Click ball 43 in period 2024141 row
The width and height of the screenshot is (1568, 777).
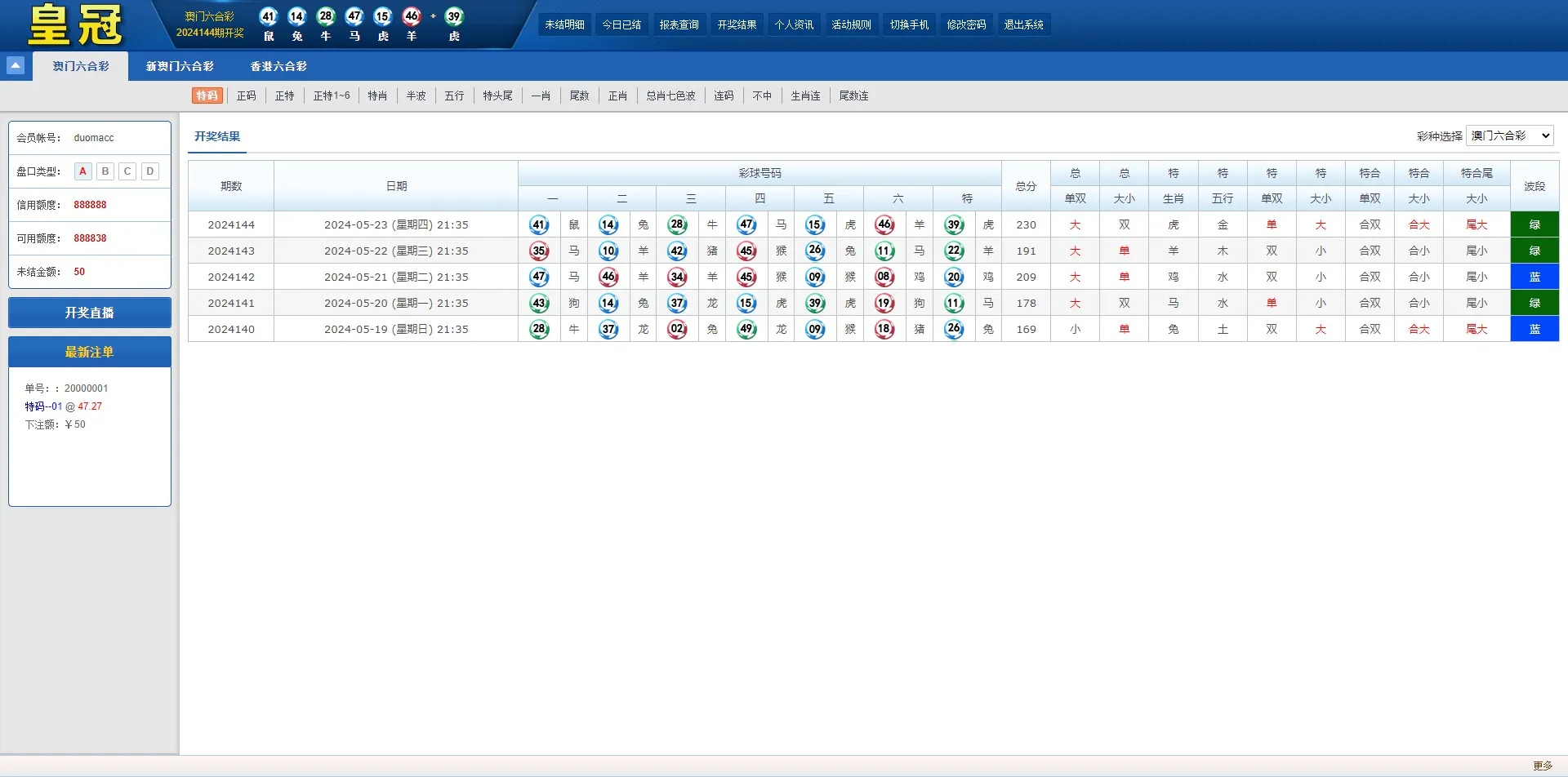coord(539,304)
